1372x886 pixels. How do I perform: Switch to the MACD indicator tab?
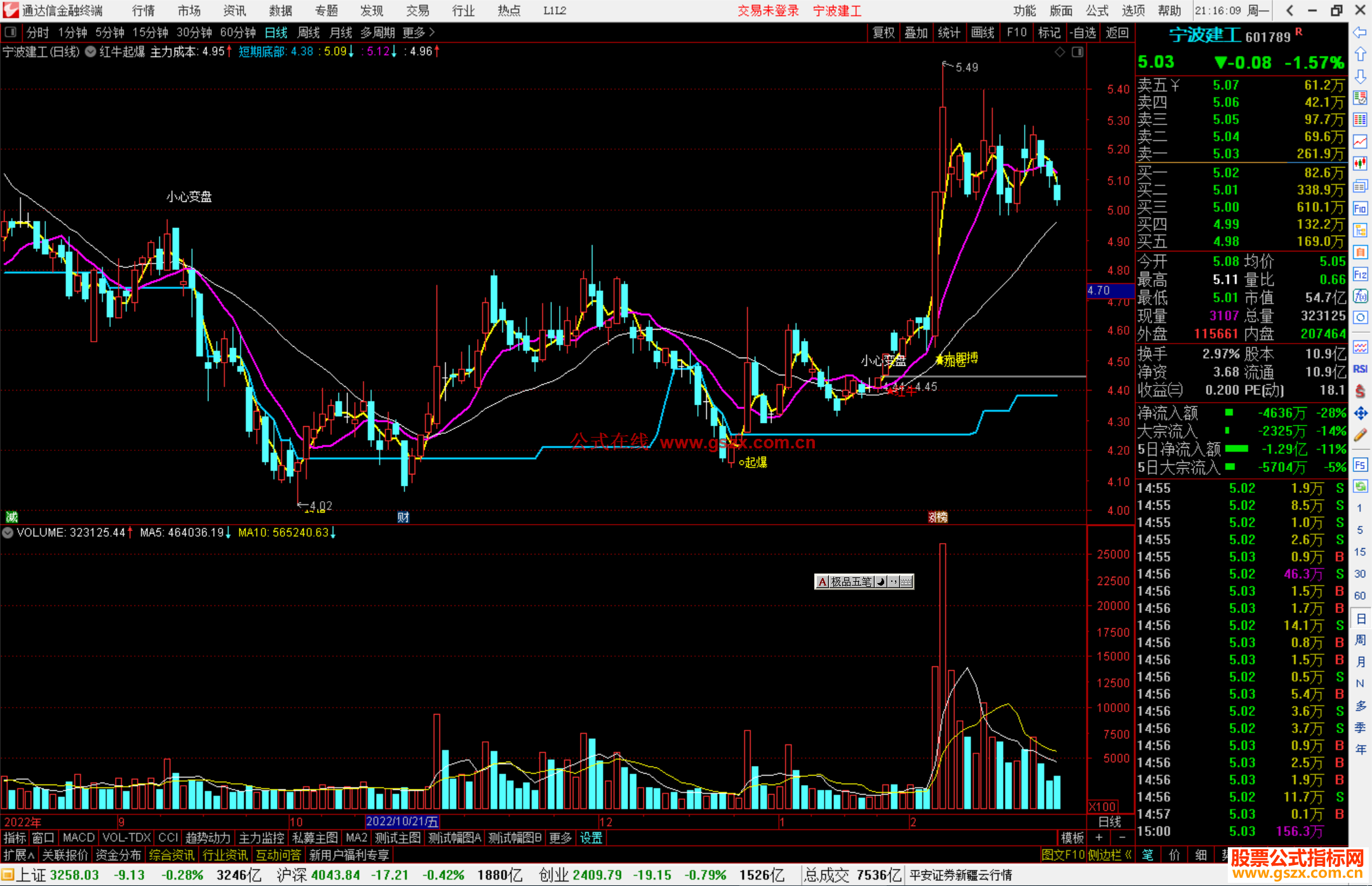coord(78,838)
